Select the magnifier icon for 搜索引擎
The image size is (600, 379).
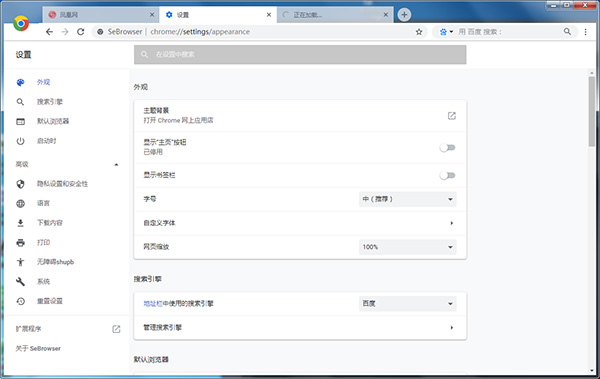(20, 102)
